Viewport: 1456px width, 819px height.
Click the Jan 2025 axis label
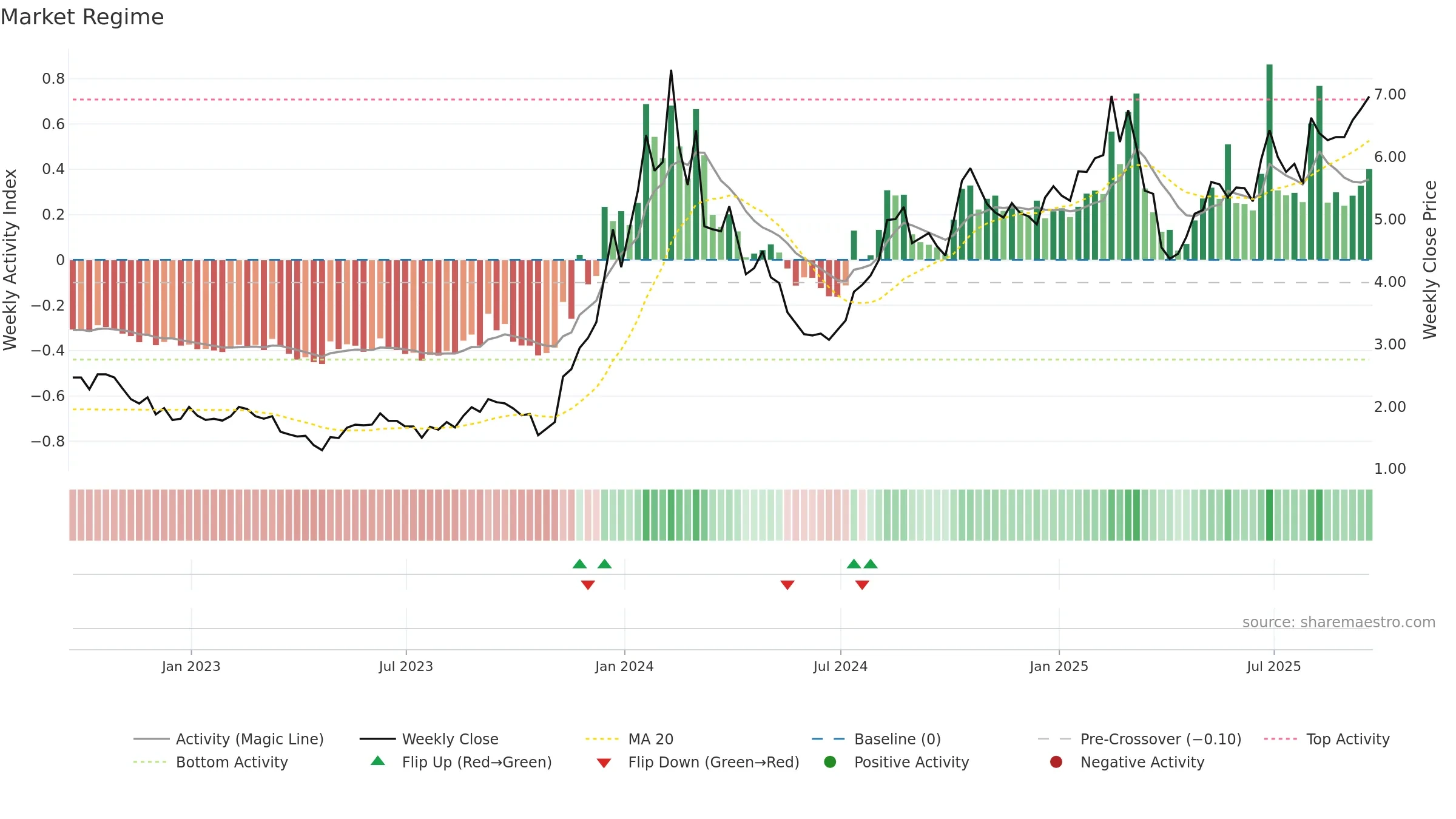coord(1059,666)
